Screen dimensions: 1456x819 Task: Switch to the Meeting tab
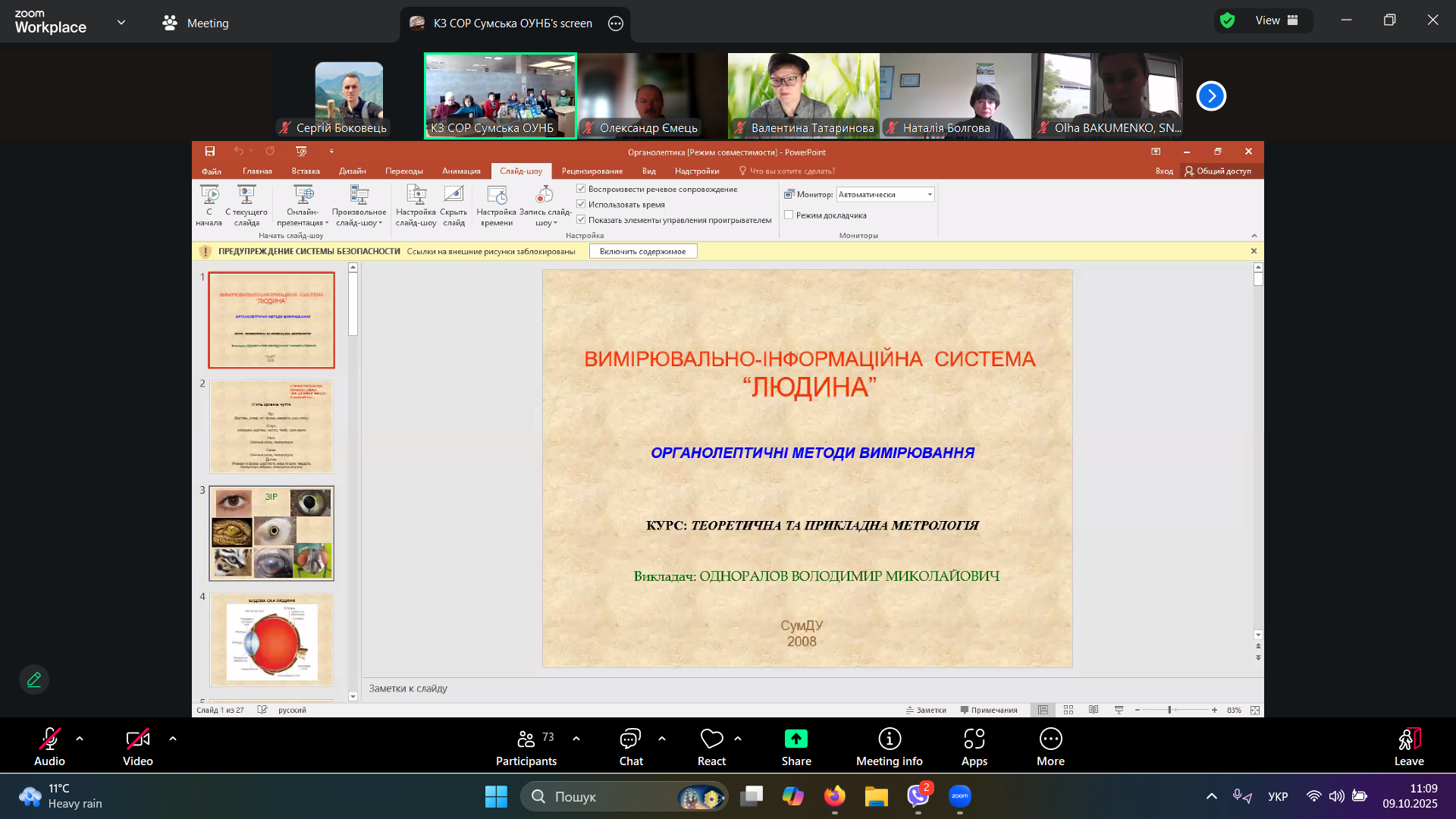point(196,23)
